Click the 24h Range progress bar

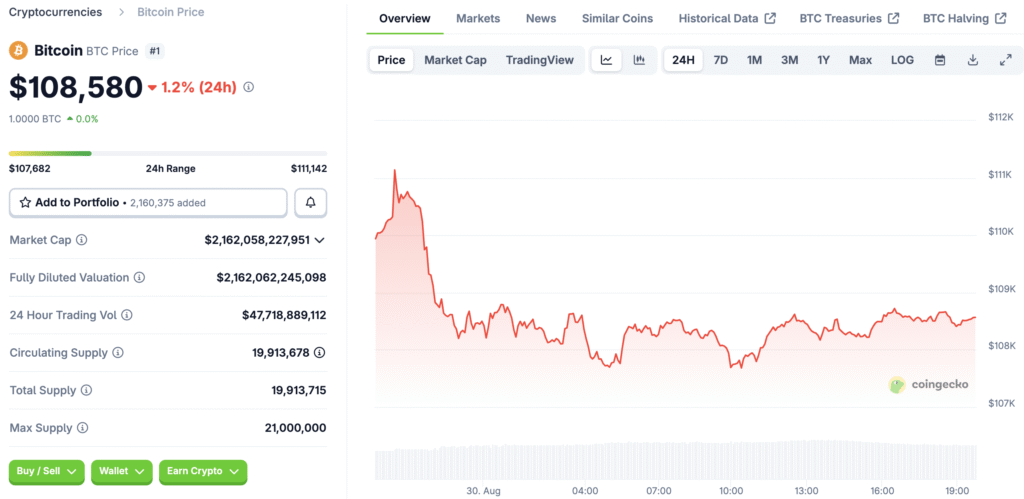click(x=168, y=153)
